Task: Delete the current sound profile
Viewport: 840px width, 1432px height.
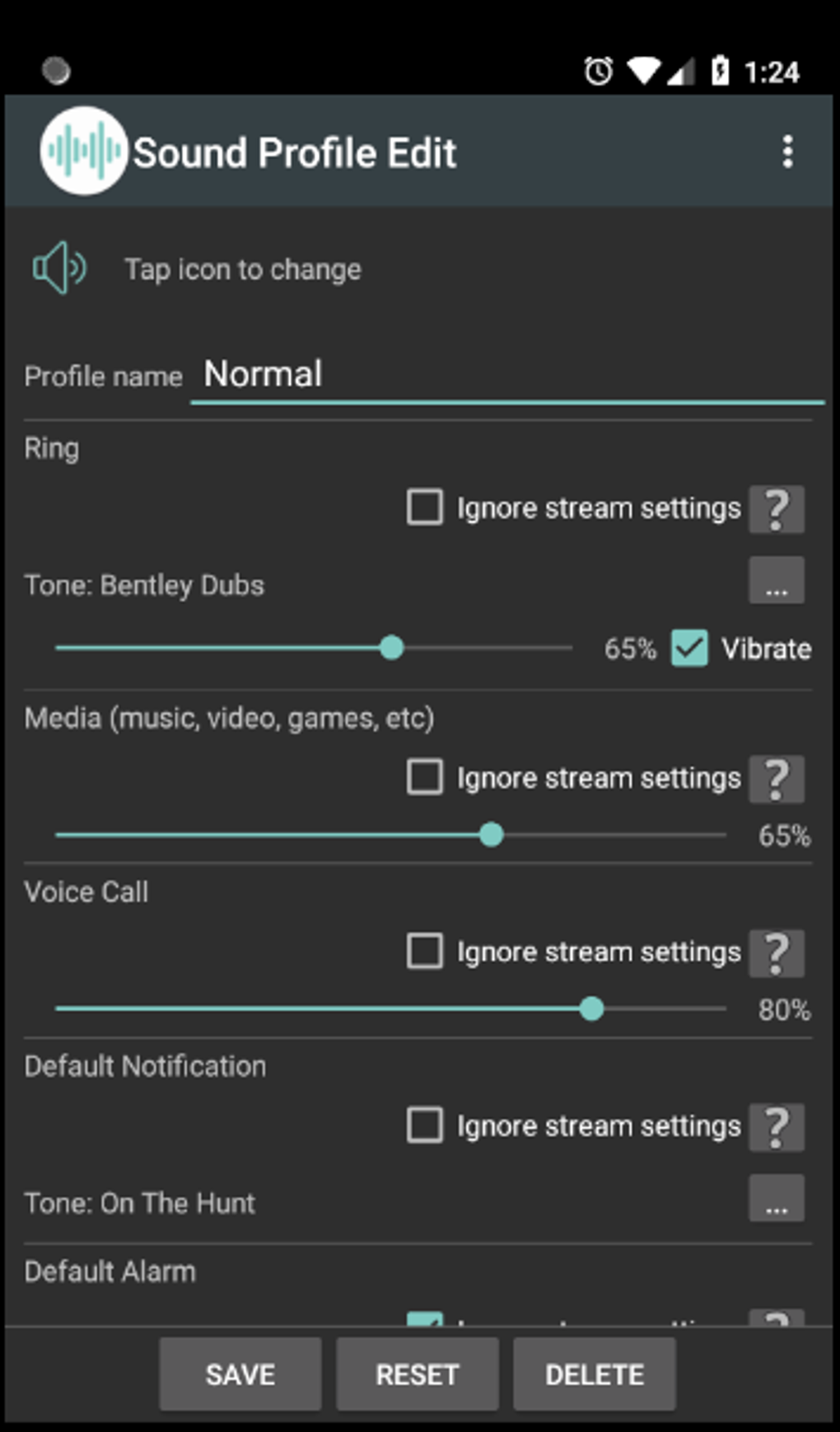Action: point(595,1374)
